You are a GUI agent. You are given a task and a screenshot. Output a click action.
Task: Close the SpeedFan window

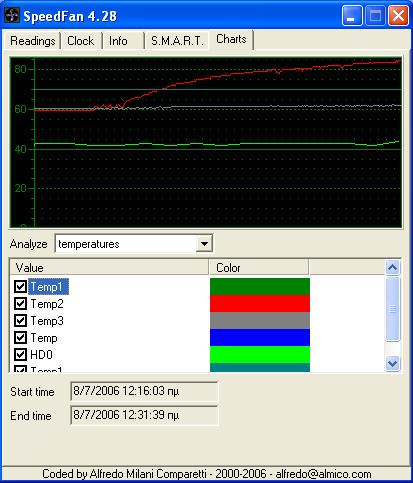click(398, 16)
